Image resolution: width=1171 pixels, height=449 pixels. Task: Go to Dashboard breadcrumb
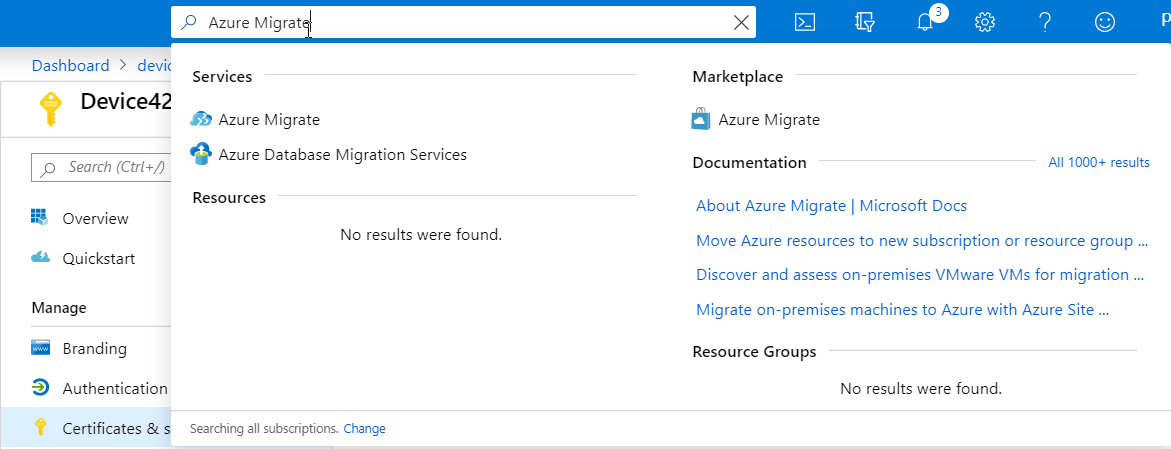[x=70, y=66]
